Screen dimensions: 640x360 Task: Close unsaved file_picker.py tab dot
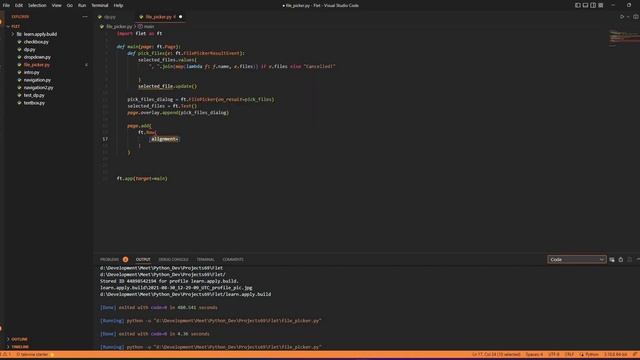pyautogui.click(x=180, y=17)
